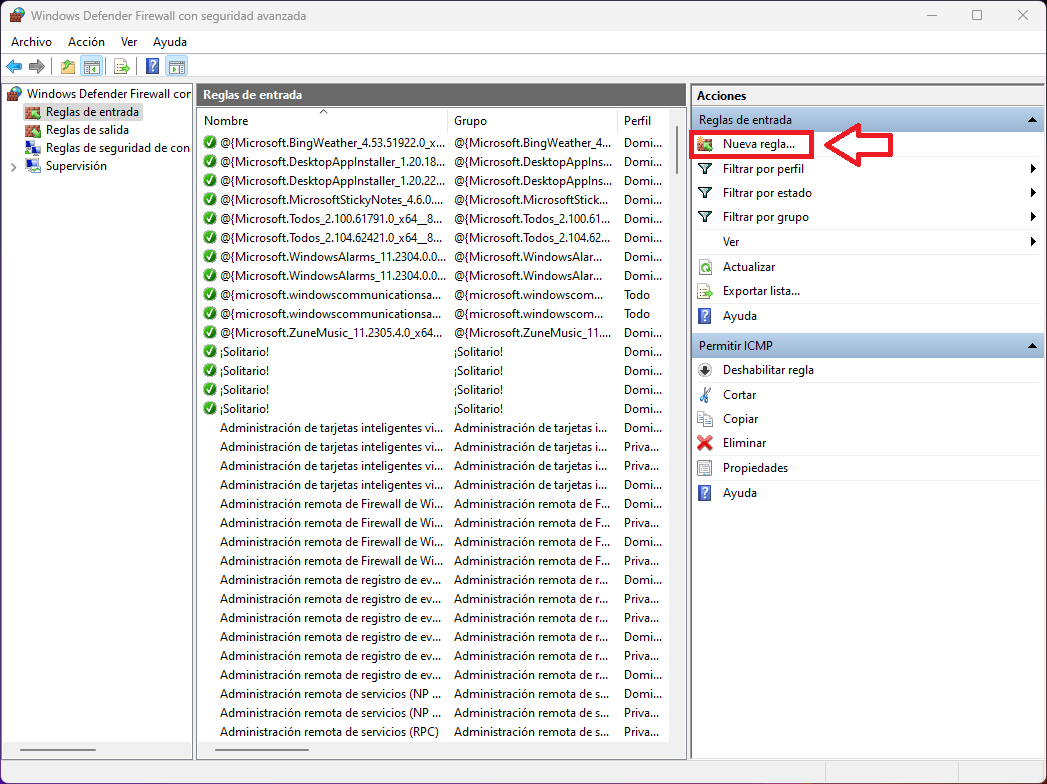1047x784 pixels.
Task: Click the Export list toolbar icon
Action: tap(122, 66)
